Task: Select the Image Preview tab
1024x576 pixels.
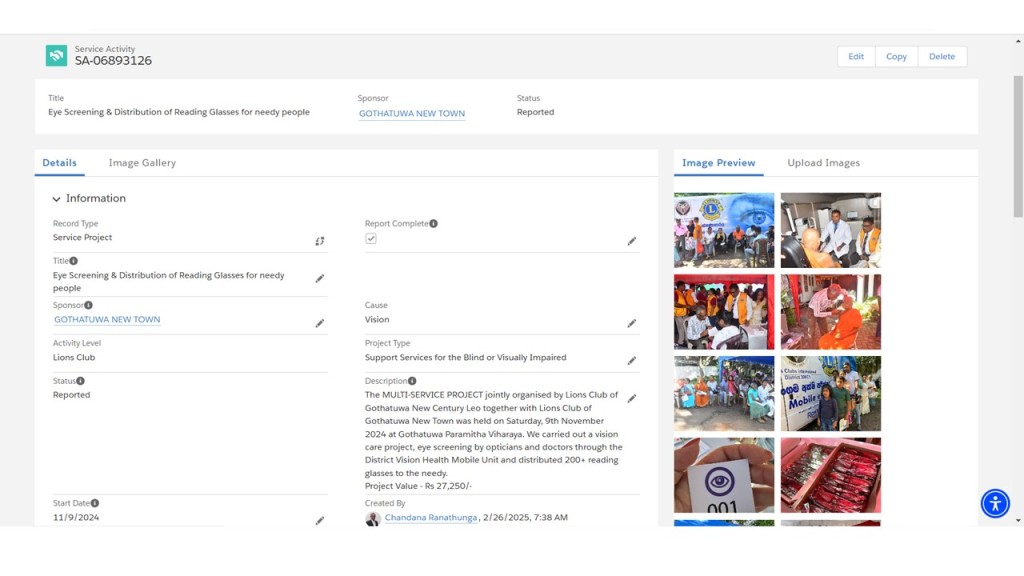Action: pyautogui.click(x=718, y=163)
